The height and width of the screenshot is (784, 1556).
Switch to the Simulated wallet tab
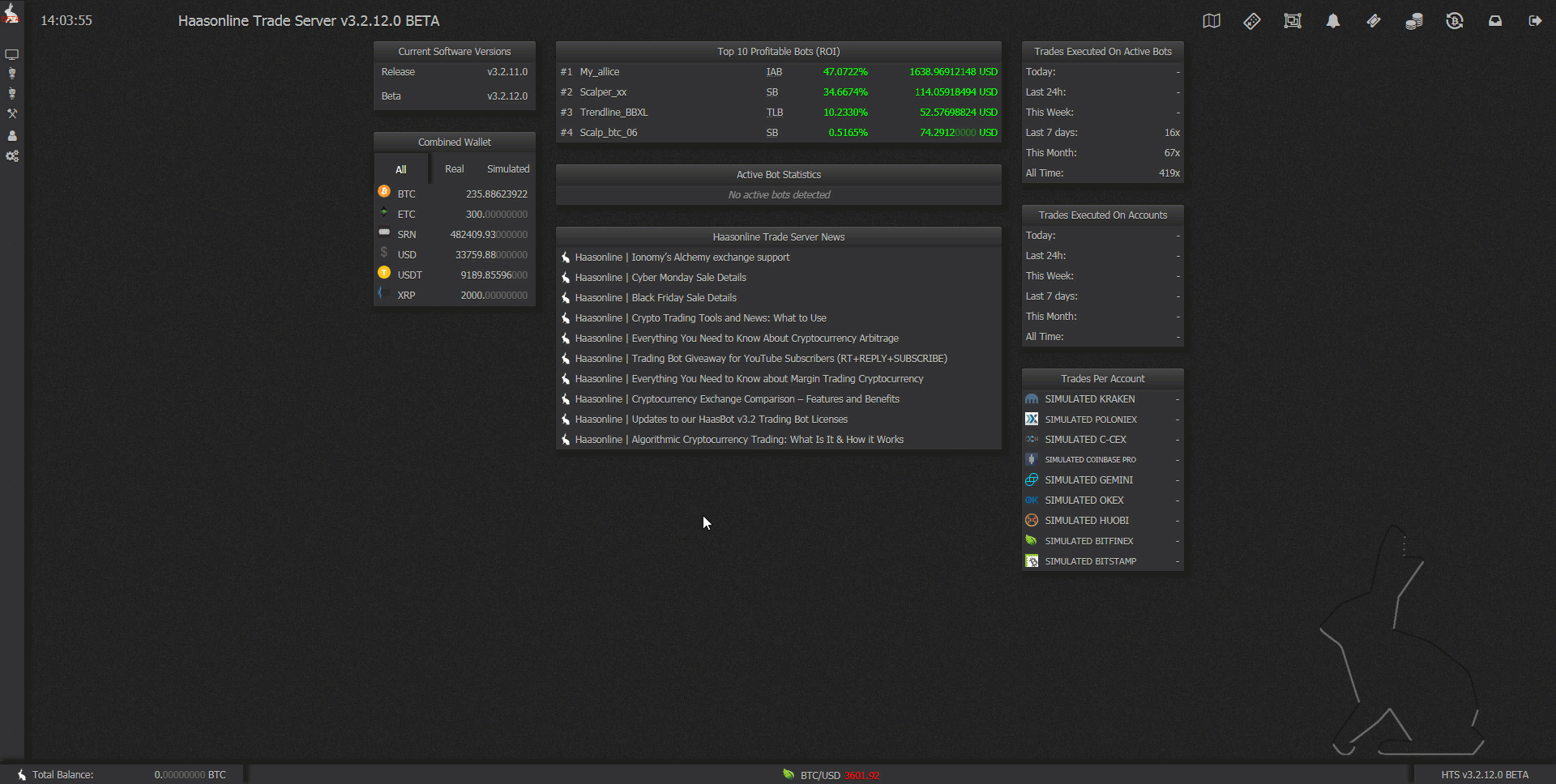508,169
